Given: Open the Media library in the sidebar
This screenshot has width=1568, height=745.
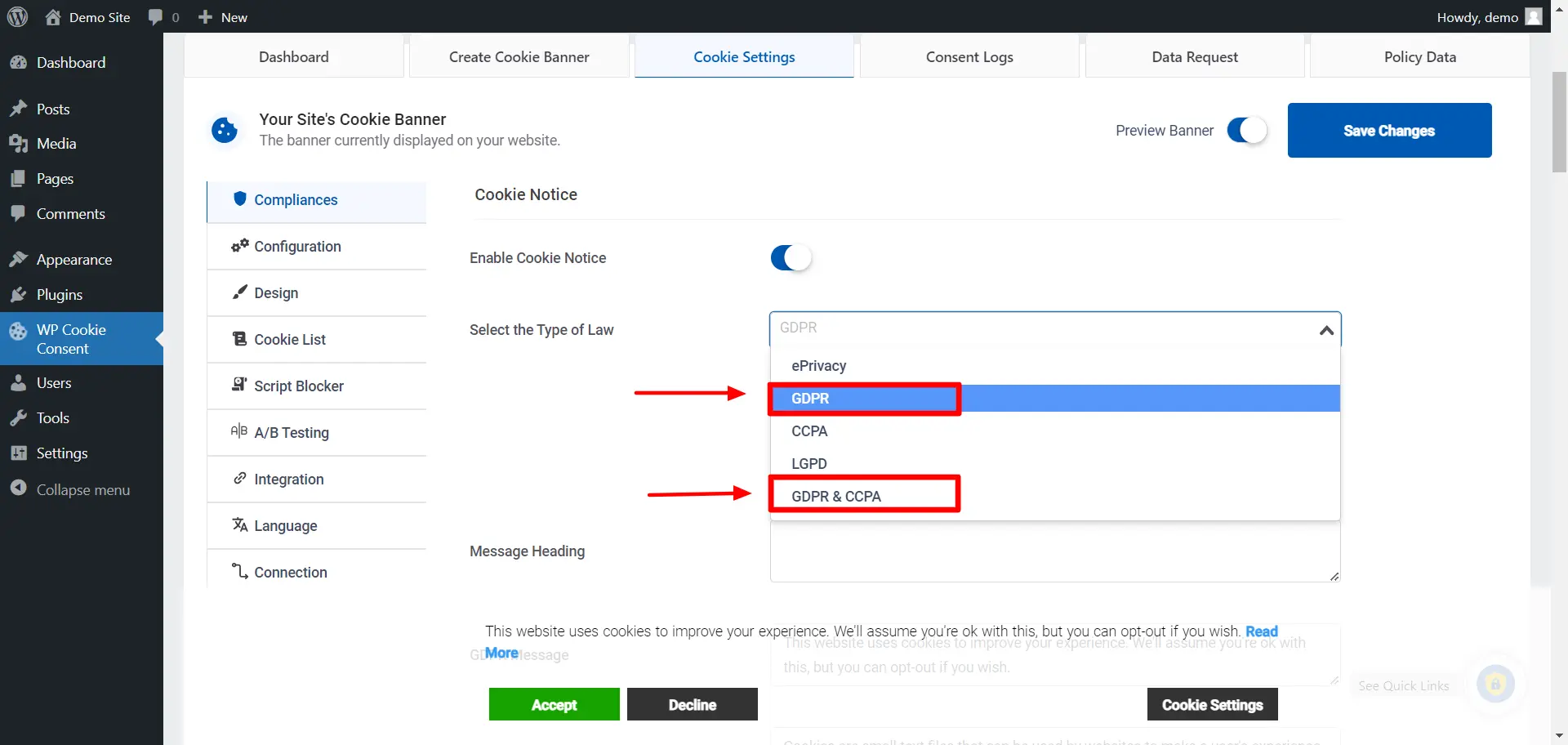Looking at the screenshot, I should click(x=56, y=143).
